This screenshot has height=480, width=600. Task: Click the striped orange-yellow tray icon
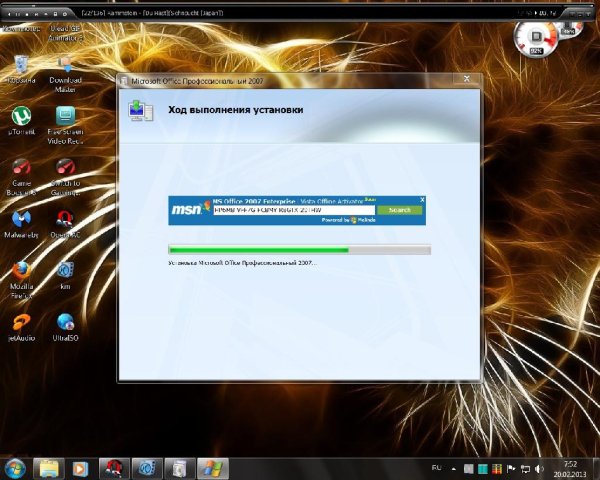[x=497, y=469]
